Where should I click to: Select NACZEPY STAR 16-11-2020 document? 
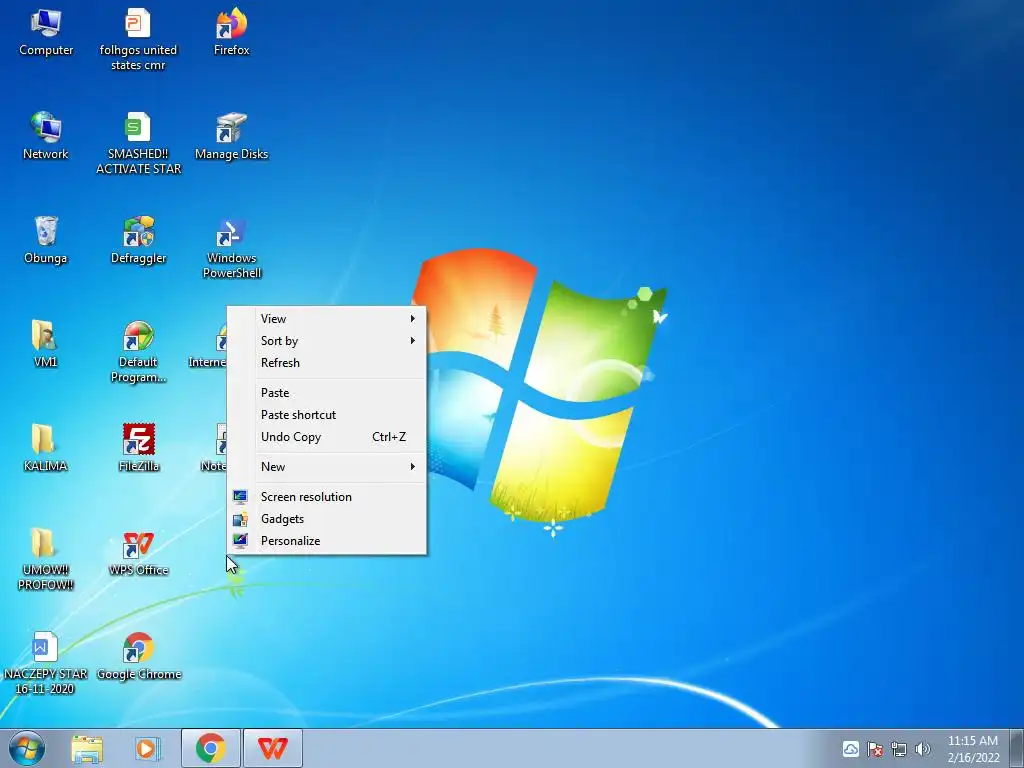click(45, 663)
